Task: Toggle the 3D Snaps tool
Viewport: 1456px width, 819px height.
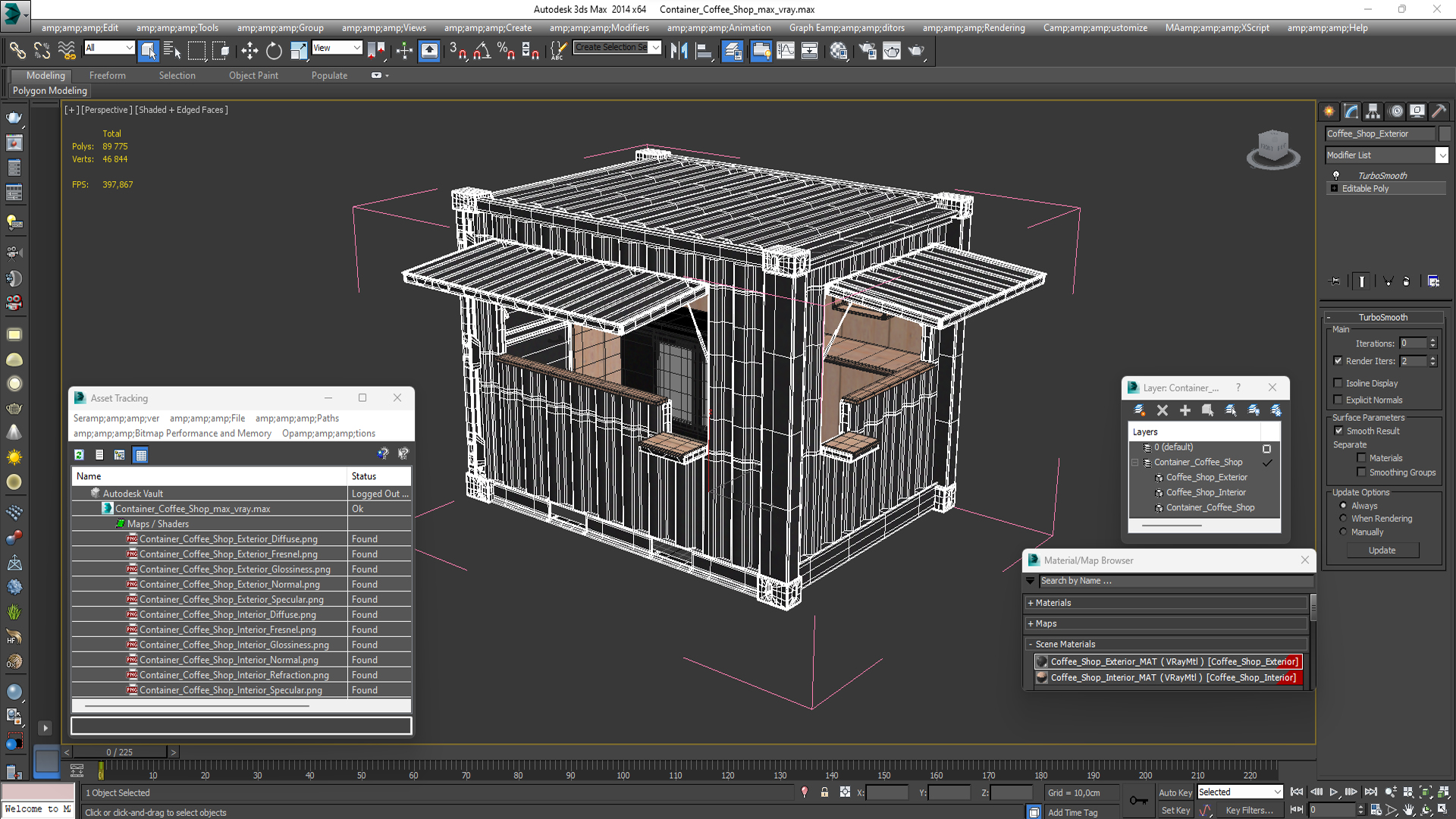Action: (x=457, y=51)
